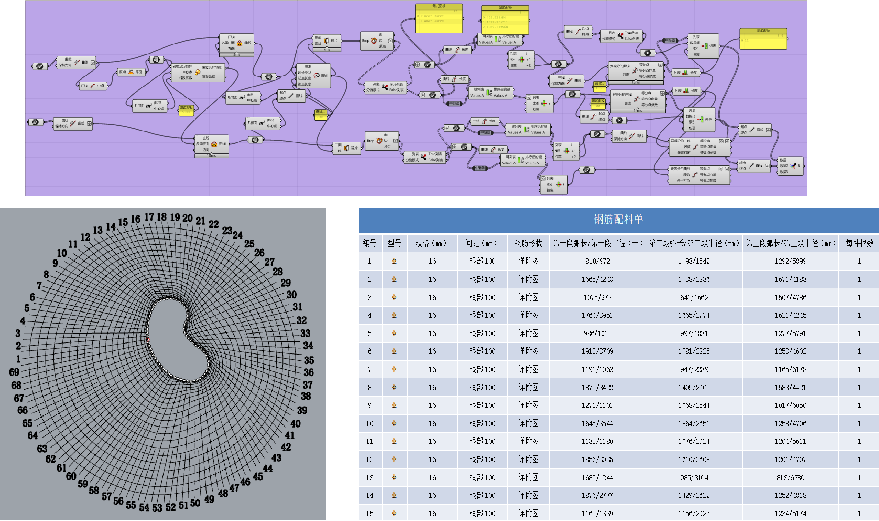Select row number 14 in the table
The image size is (879, 521).
(369, 495)
